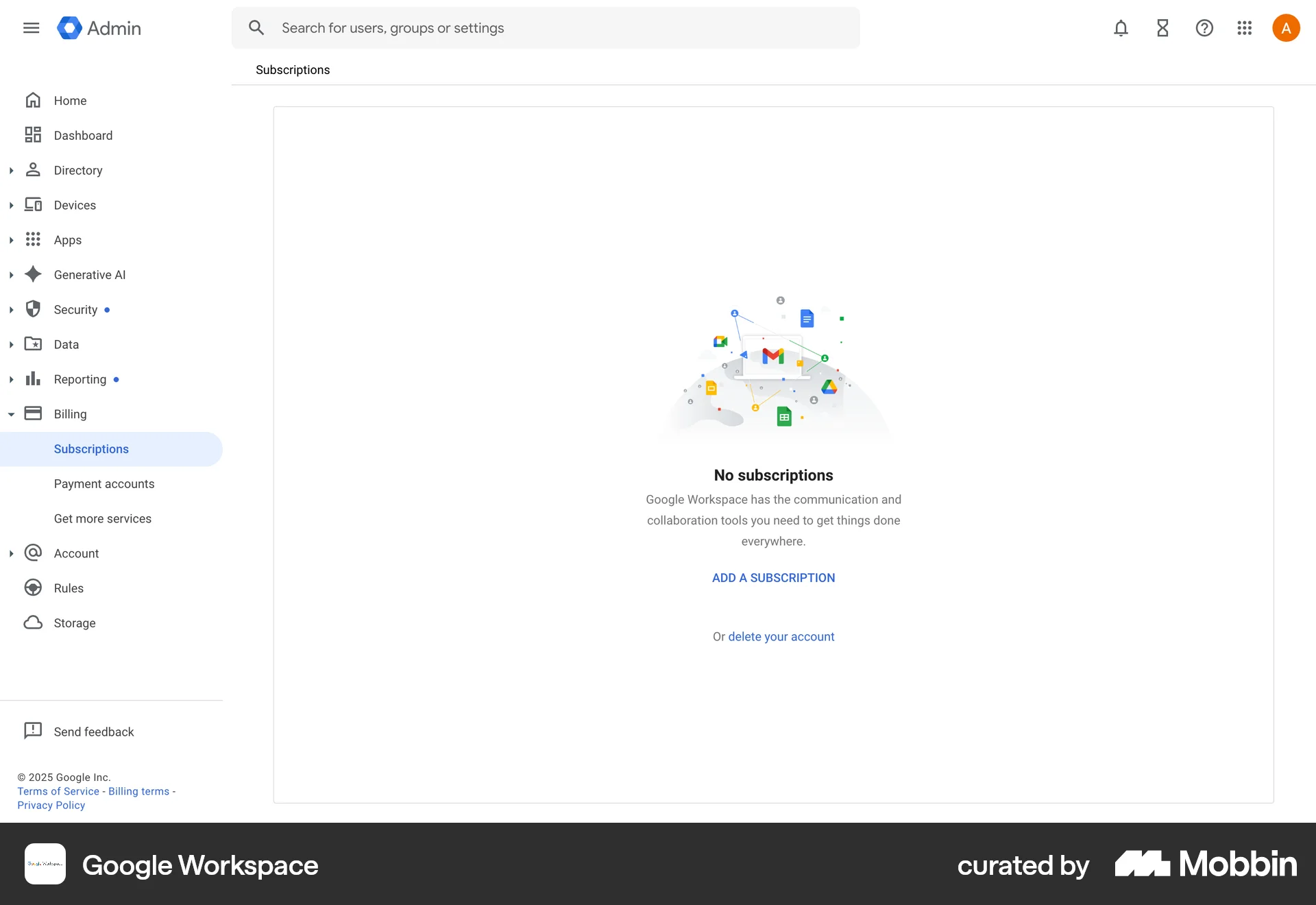1316x905 pixels.
Task: Collapse the Billing section
Action: click(x=11, y=413)
